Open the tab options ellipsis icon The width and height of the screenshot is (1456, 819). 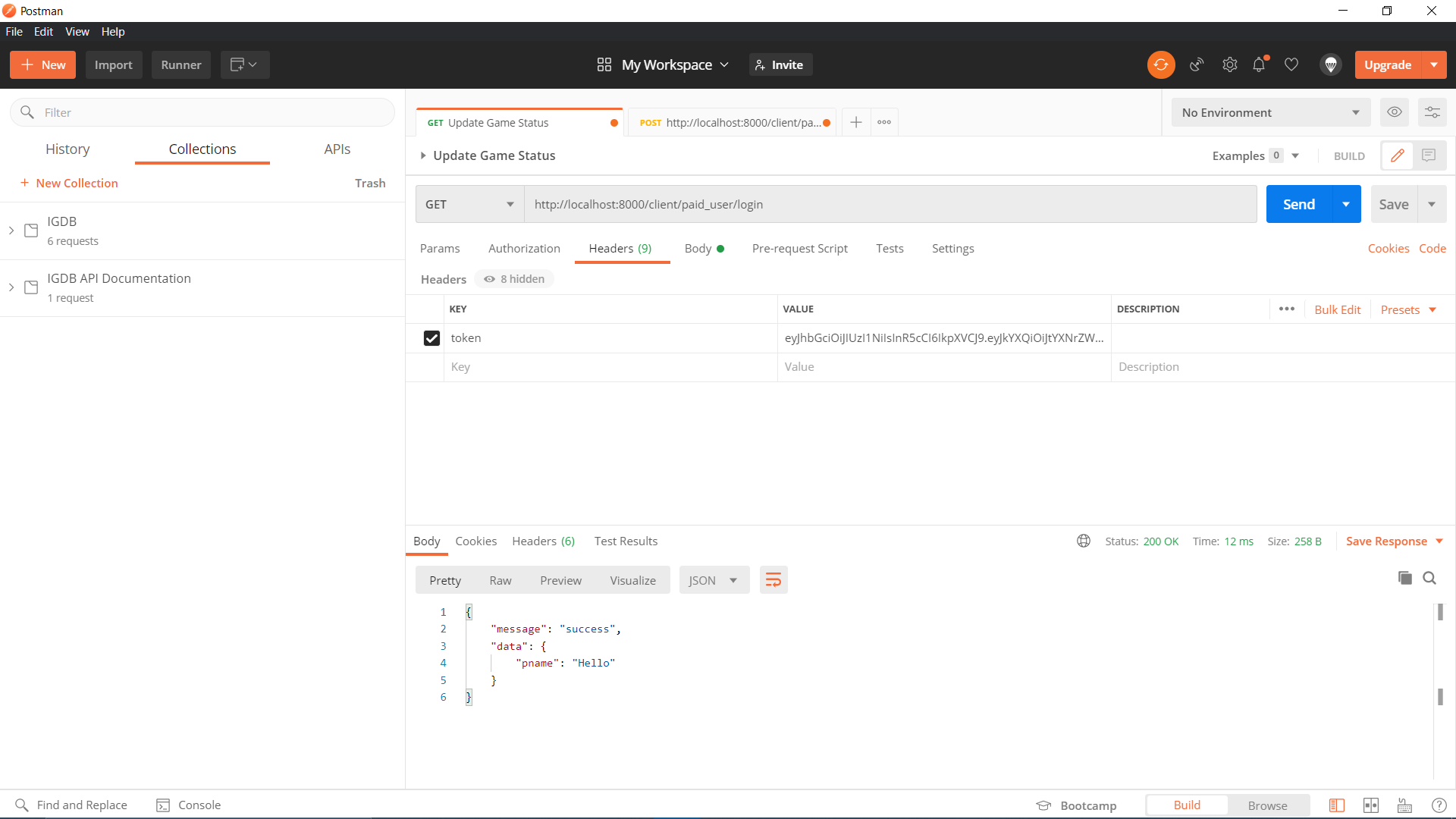[x=884, y=122]
